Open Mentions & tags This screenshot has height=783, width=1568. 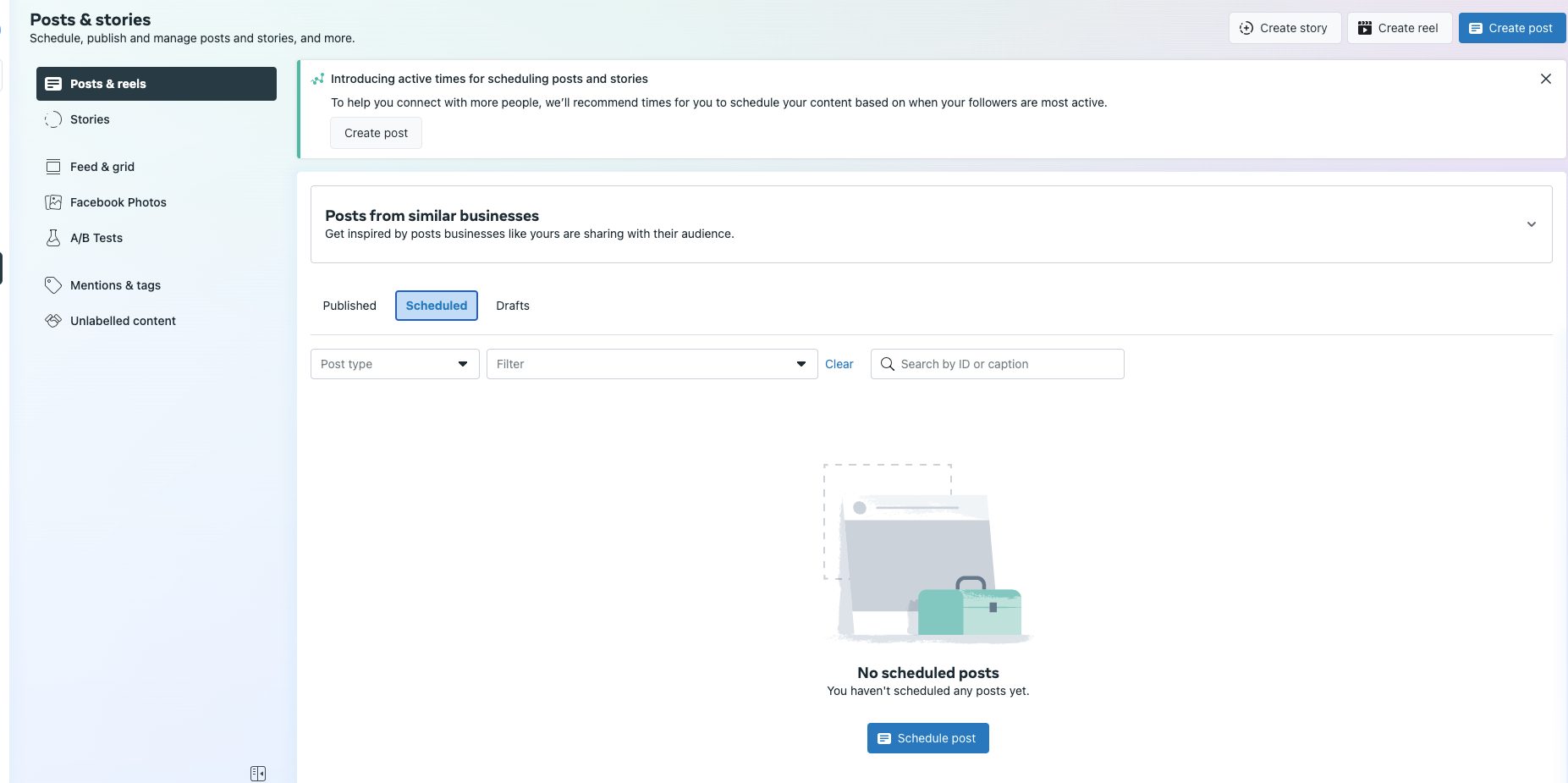115,285
